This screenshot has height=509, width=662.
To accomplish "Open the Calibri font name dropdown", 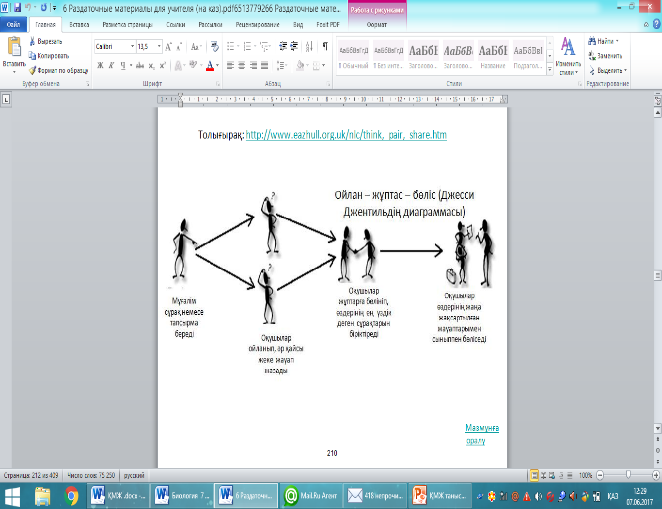I will (x=132, y=46).
